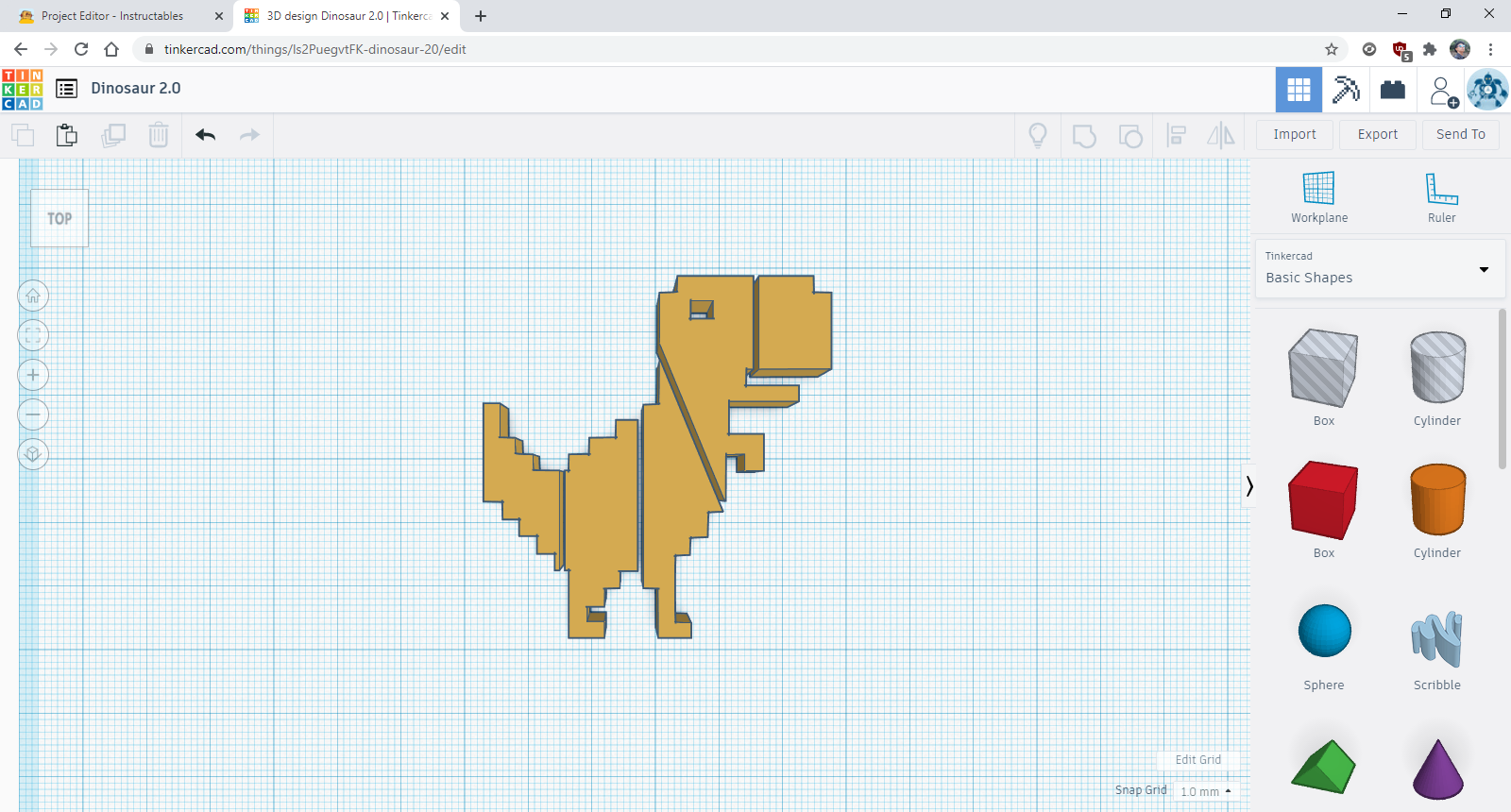Pick the purple Cone shape
This screenshot has width=1511, height=812.
pyautogui.click(x=1437, y=770)
